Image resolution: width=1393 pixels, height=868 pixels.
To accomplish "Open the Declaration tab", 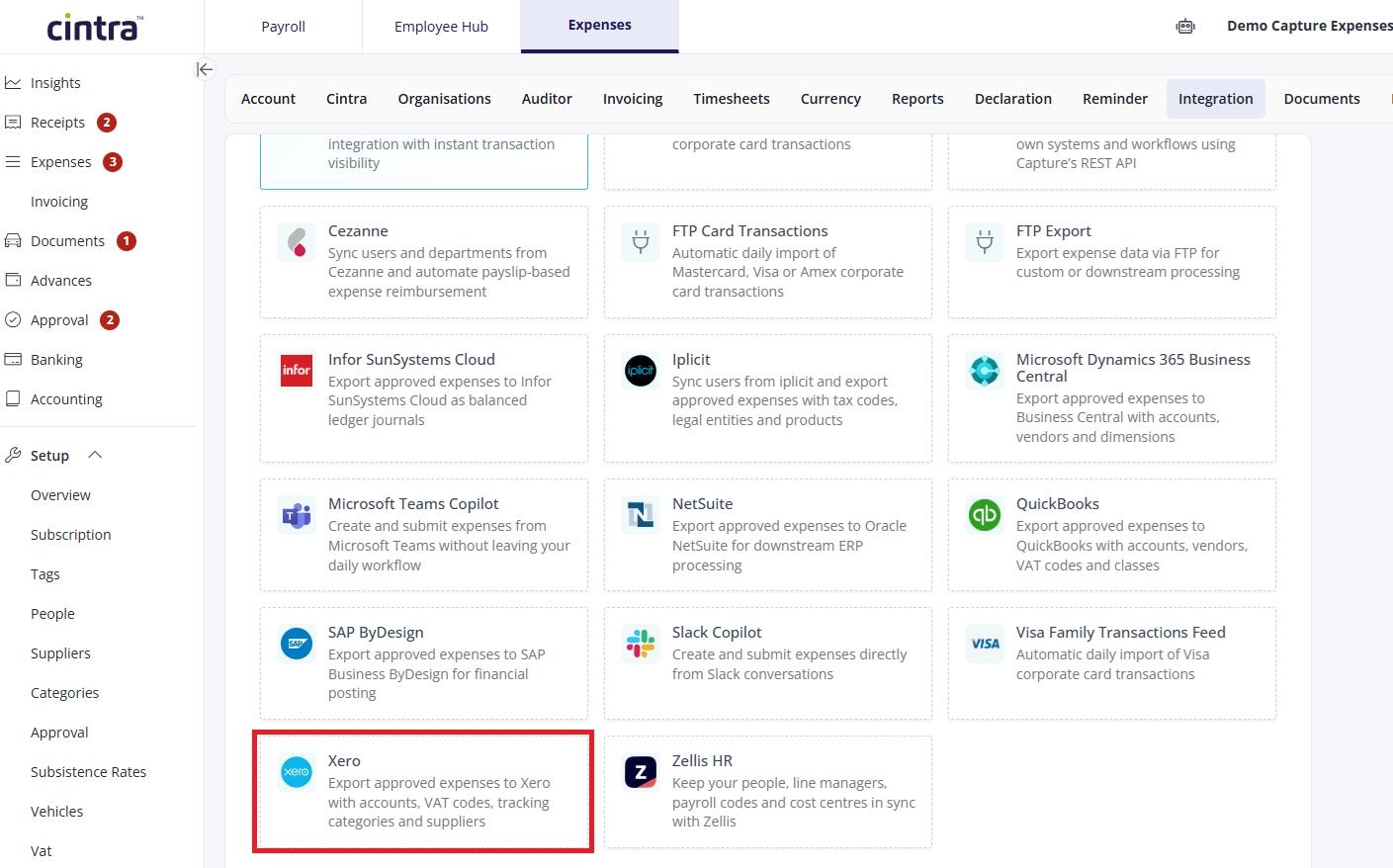I will tap(1013, 99).
